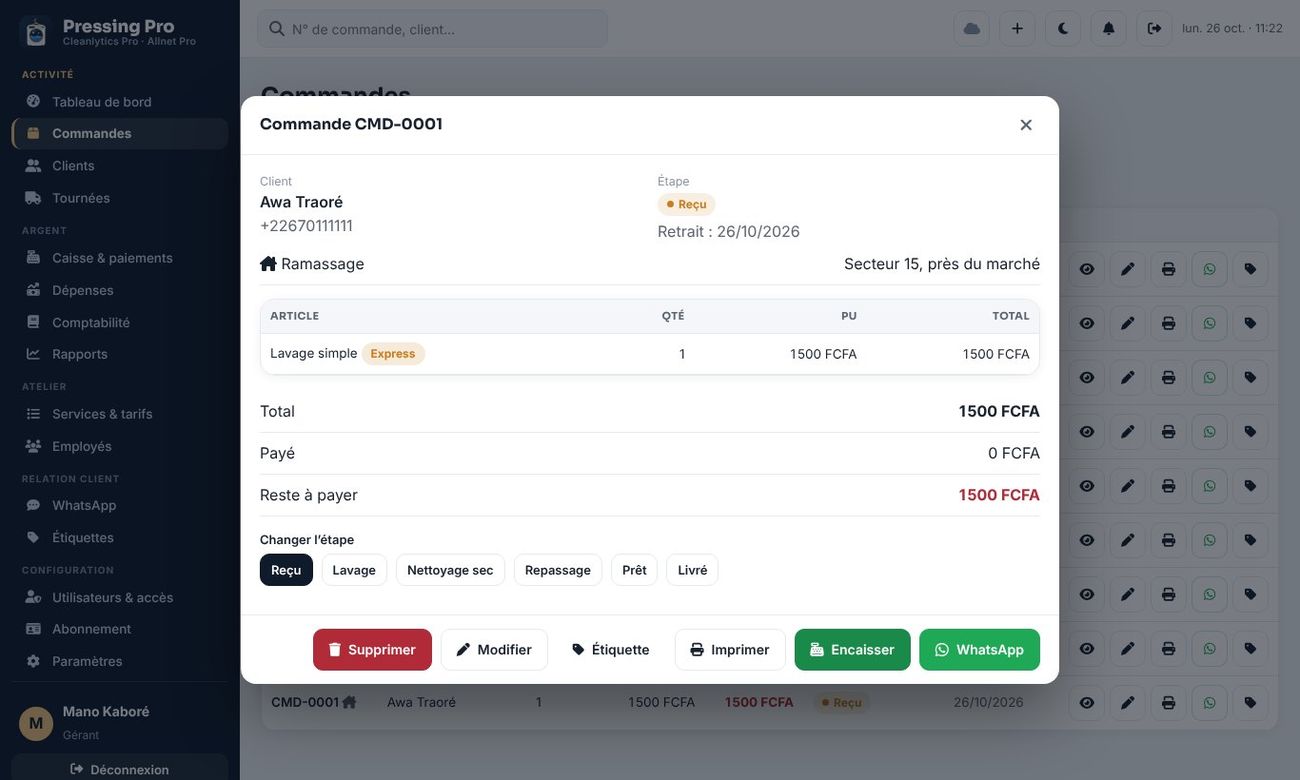
Task: Set the order stage to Livré
Action: click(x=692, y=570)
